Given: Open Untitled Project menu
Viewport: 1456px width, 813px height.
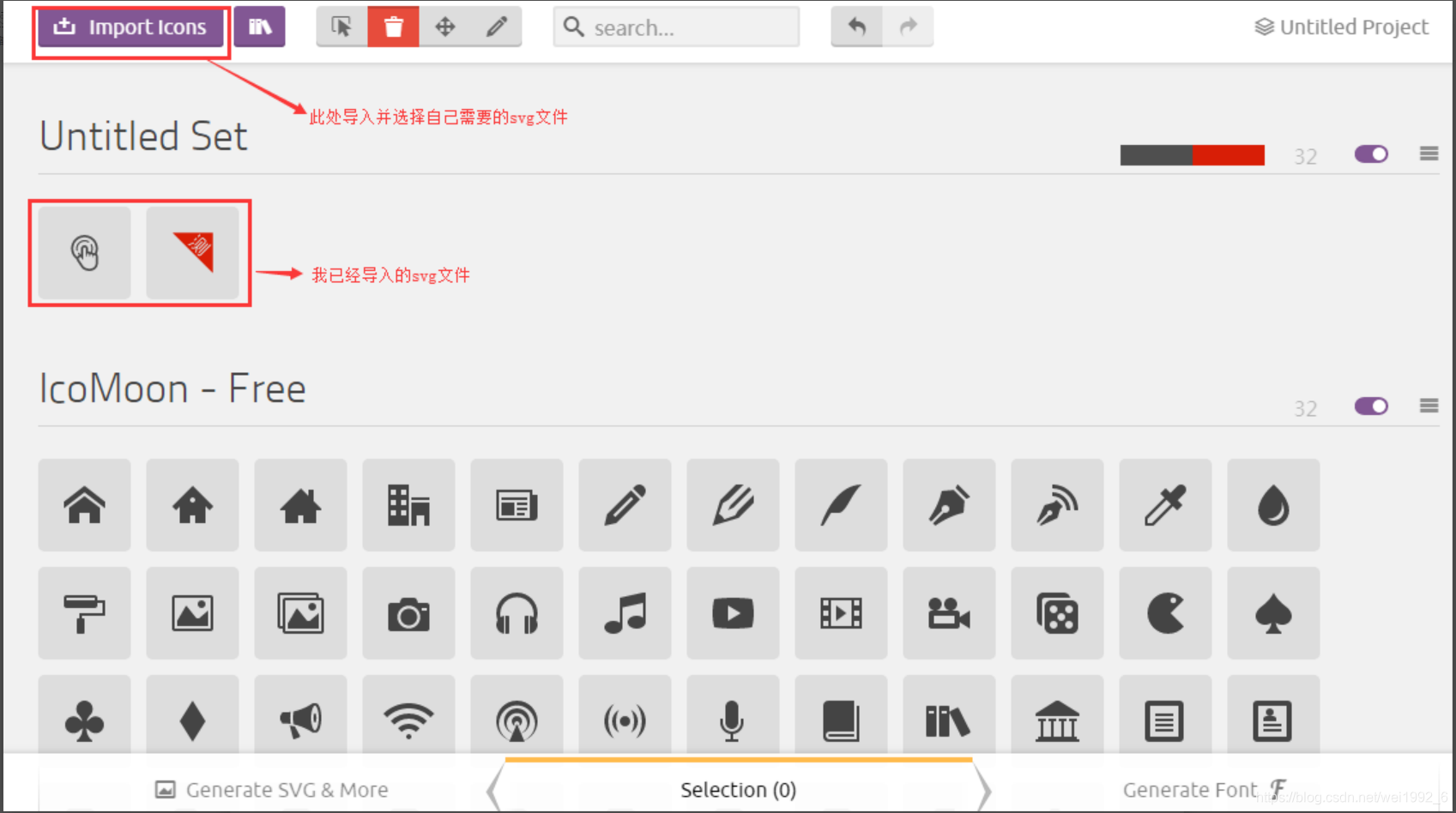Looking at the screenshot, I should (x=1342, y=27).
